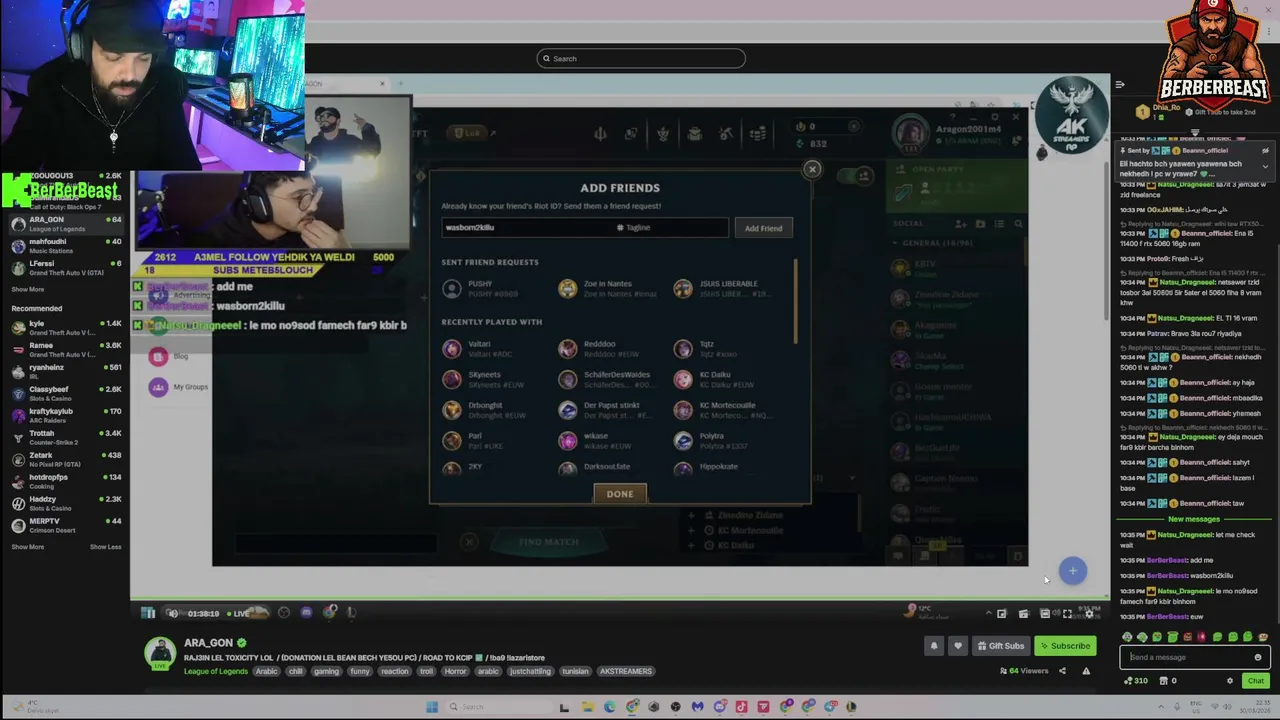Select the AKSTREAMERS tag
This screenshot has width=1280, height=720.
click(x=626, y=671)
